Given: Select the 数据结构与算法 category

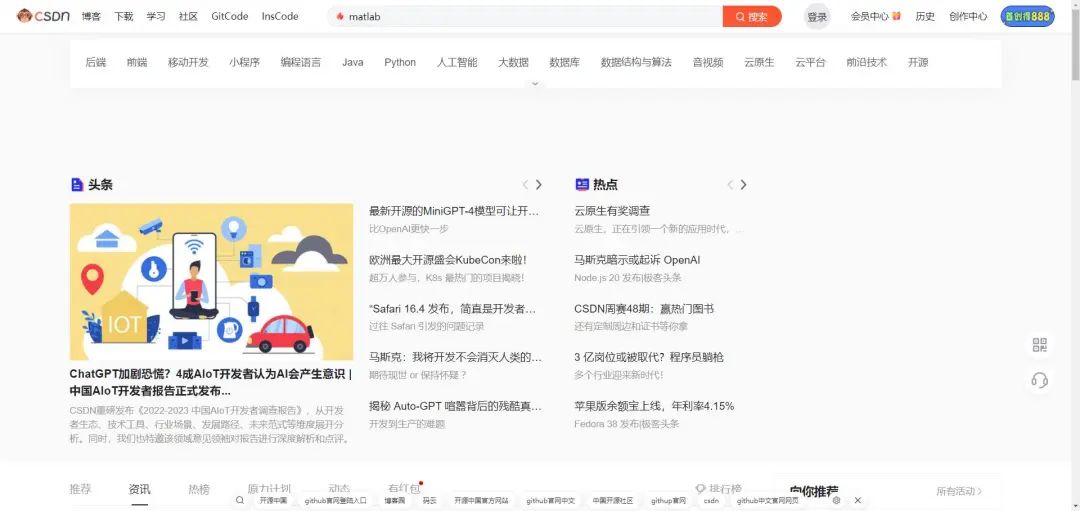Looking at the screenshot, I should [x=636, y=62].
